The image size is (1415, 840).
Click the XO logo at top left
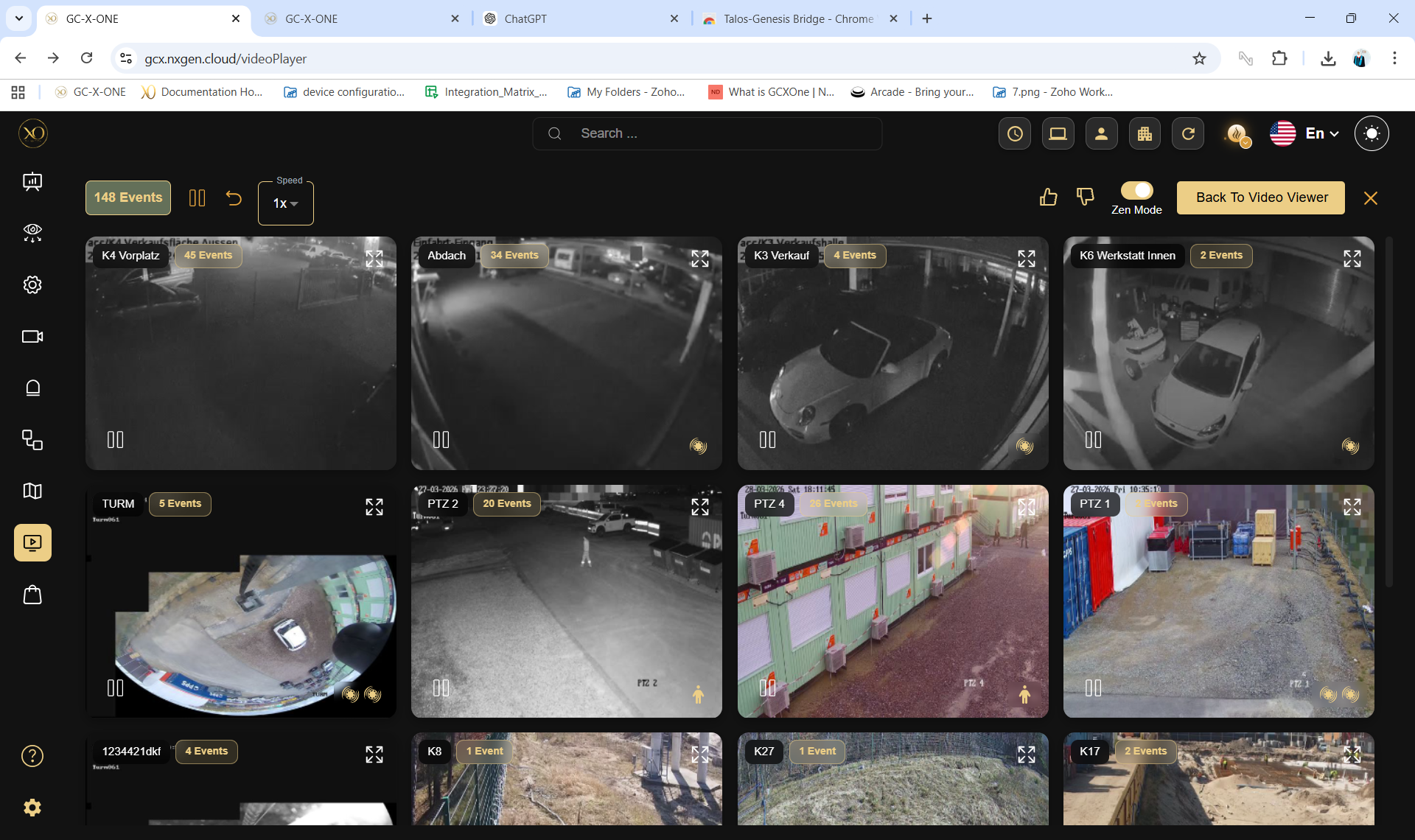(x=33, y=133)
